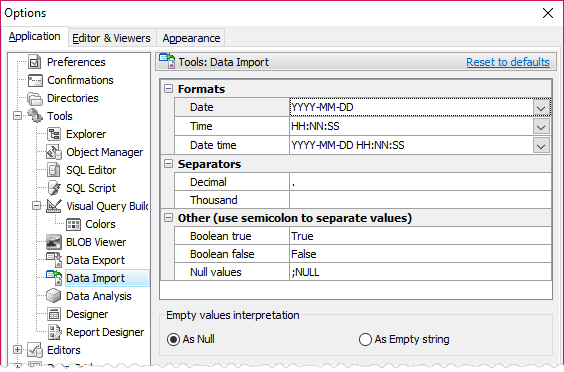The width and height of the screenshot is (564, 372).
Task: Open the Explorer options page
Action: click(86, 134)
